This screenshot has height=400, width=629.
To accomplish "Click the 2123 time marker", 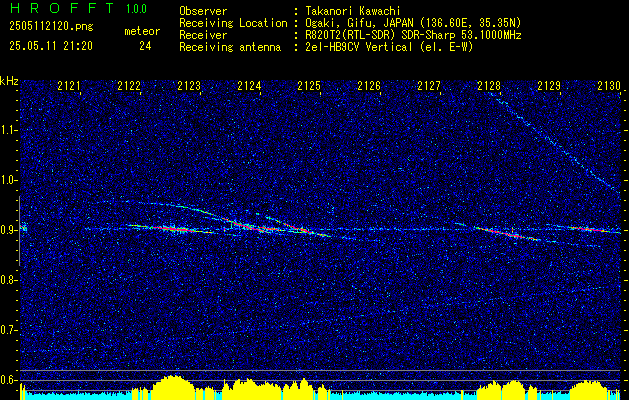I will click(x=189, y=86).
